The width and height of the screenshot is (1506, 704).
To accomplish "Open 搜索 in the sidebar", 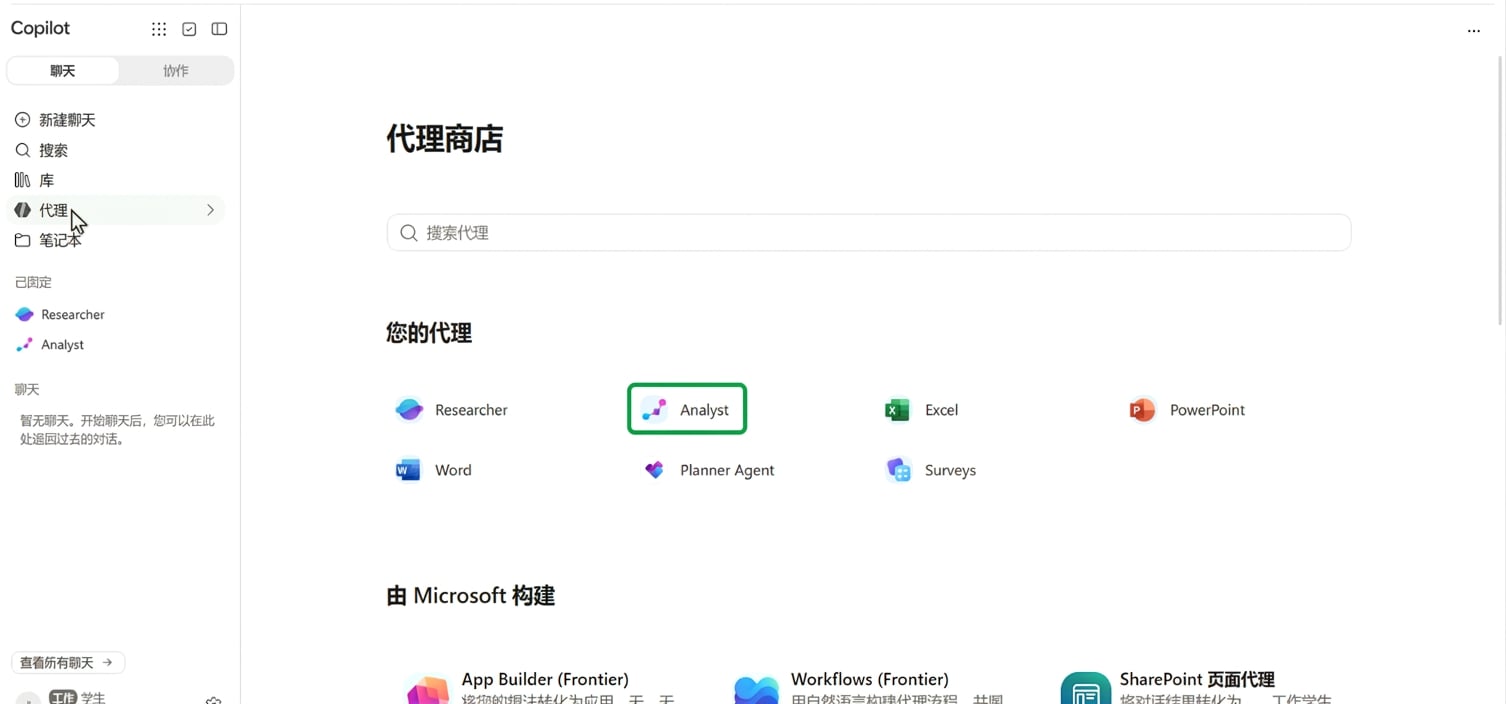I will pos(116,150).
